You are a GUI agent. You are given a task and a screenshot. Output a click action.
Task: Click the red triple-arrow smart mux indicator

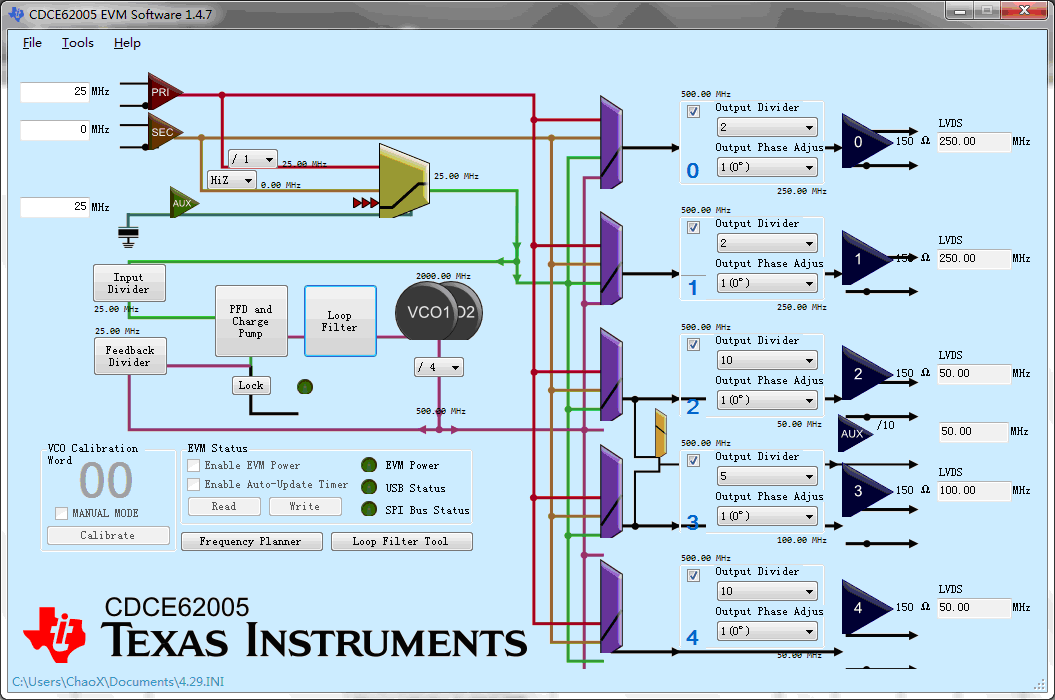[365, 203]
